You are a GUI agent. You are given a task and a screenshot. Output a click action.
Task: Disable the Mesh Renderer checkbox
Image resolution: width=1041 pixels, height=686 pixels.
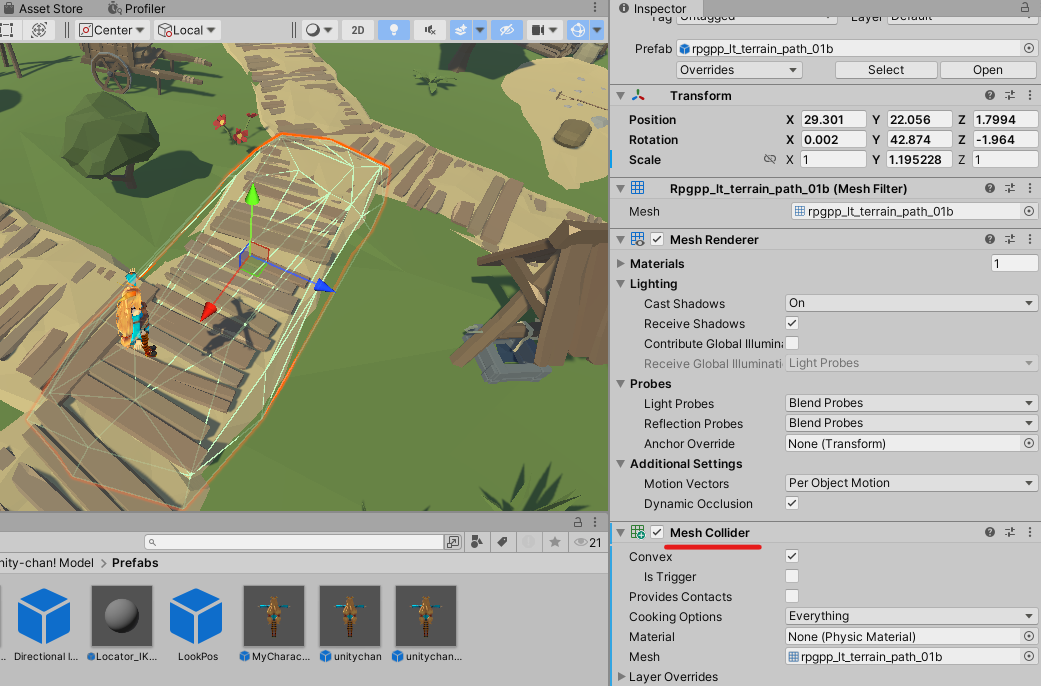tap(657, 239)
